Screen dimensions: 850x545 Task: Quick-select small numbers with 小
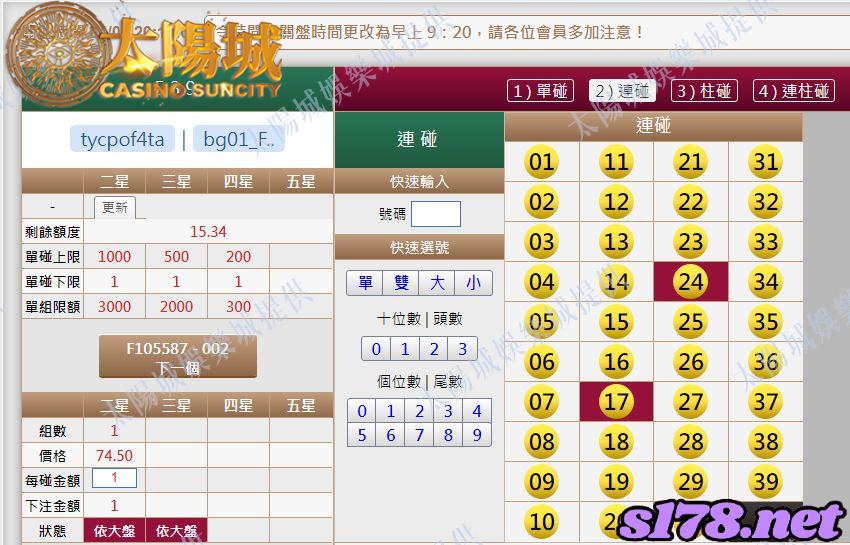tap(473, 283)
